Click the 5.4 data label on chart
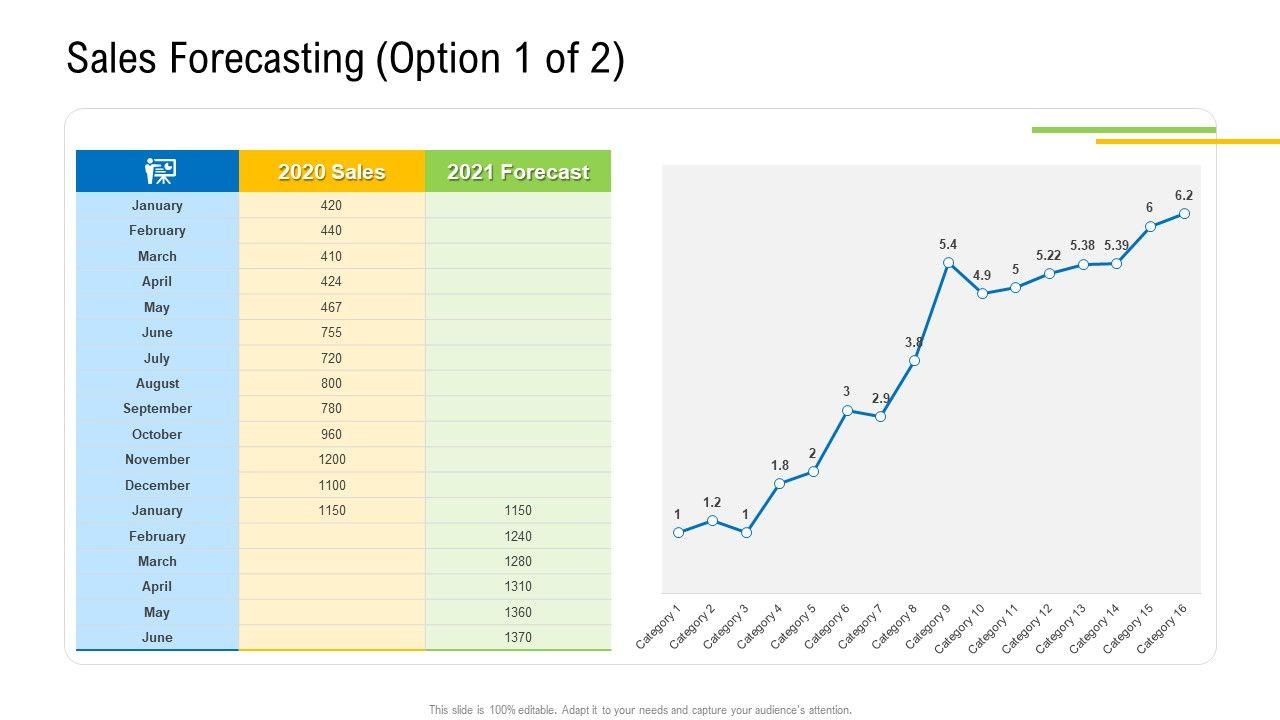The width and height of the screenshot is (1280, 720). coord(948,244)
